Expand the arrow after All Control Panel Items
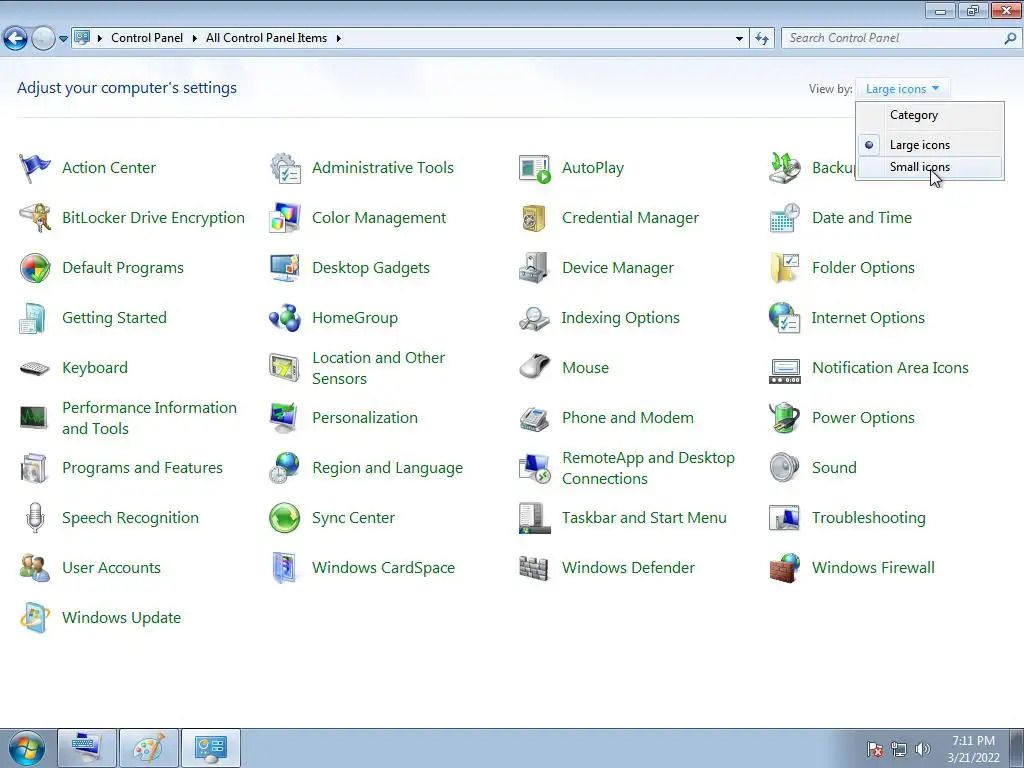Viewport: 1024px width, 768px height. [338, 38]
